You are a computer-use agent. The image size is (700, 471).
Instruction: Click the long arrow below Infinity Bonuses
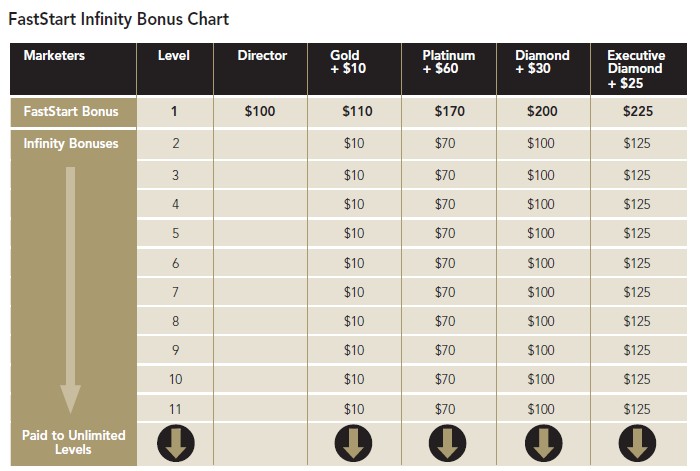coord(71,290)
